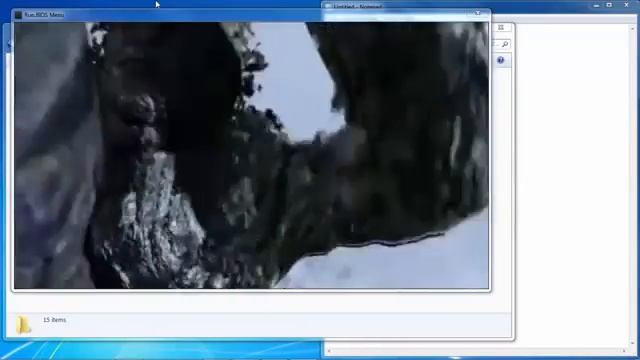This screenshot has width=640, height=360.
Task: Click the Help question-mark icon in Explorer
Action: click(x=500, y=60)
